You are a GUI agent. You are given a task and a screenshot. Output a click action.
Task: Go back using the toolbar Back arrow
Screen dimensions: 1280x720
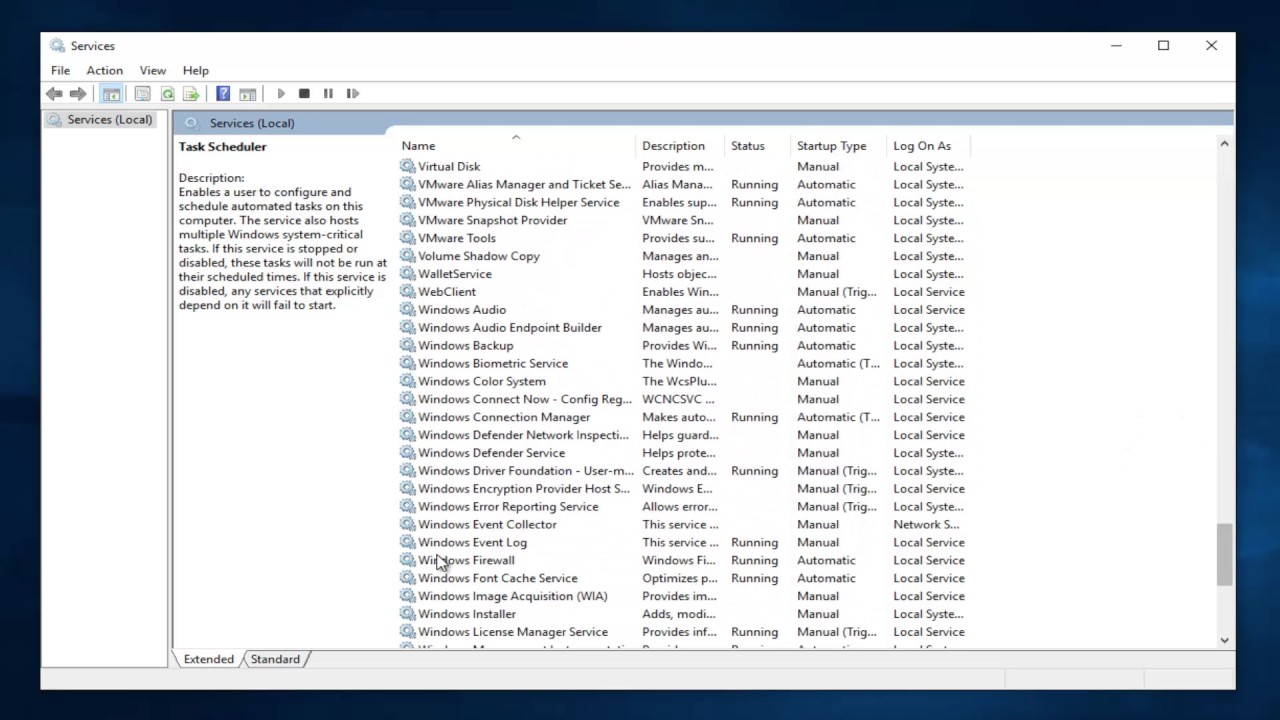click(54, 94)
